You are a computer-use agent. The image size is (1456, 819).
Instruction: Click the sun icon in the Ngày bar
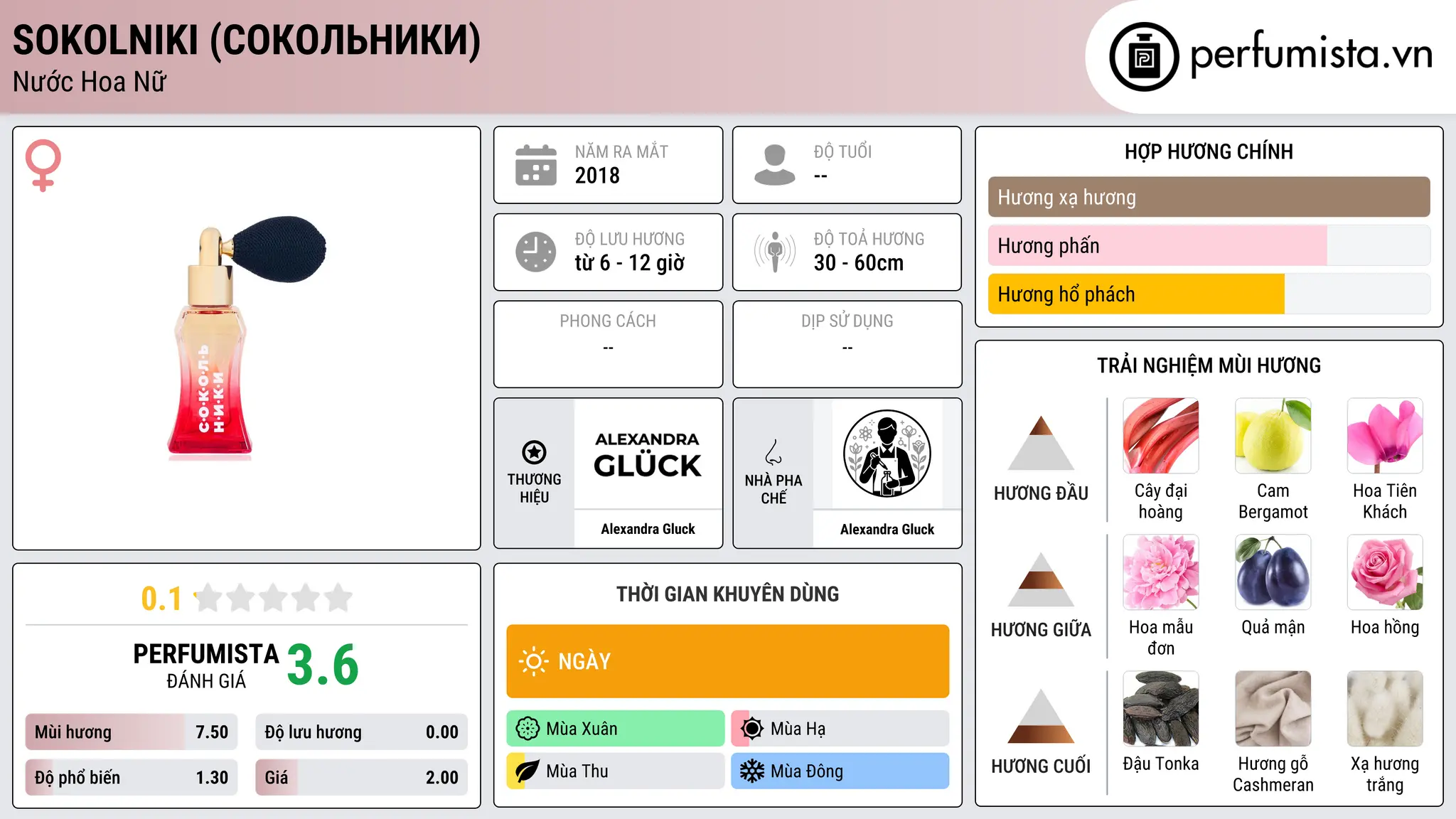click(533, 661)
